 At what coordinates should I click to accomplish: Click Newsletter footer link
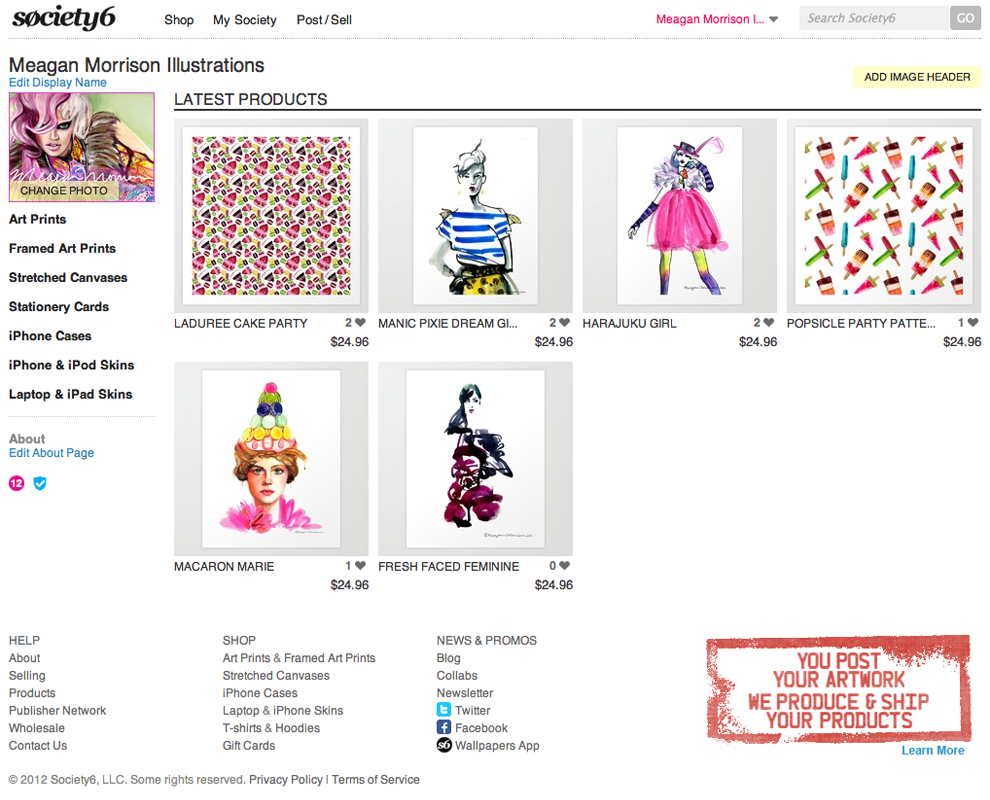click(x=465, y=693)
